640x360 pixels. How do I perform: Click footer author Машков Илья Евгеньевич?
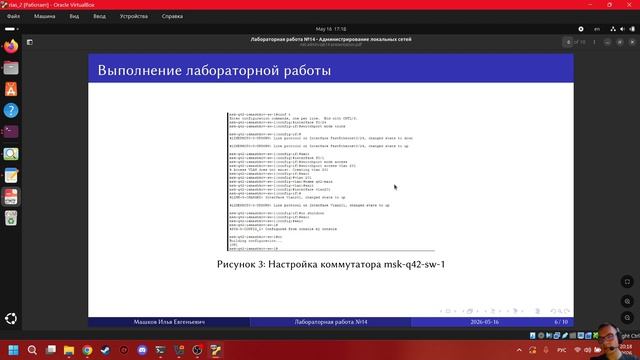pos(169,322)
